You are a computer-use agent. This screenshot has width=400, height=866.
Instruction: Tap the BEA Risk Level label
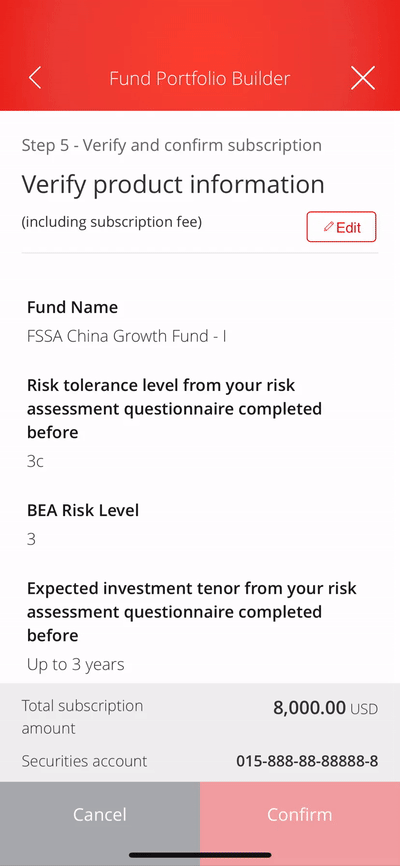[x=83, y=510]
